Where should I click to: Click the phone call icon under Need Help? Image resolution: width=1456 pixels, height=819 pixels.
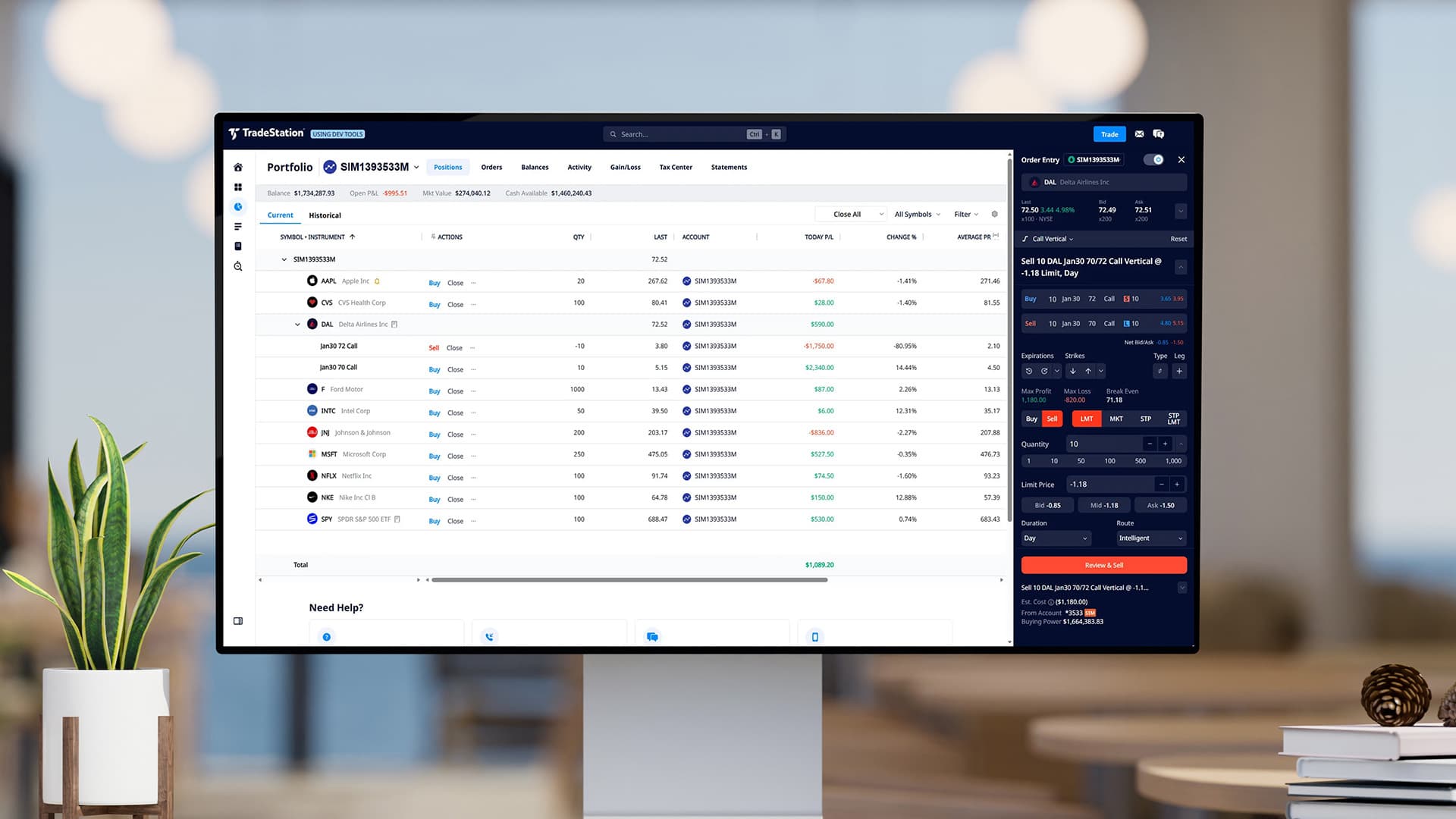(489, 637)
